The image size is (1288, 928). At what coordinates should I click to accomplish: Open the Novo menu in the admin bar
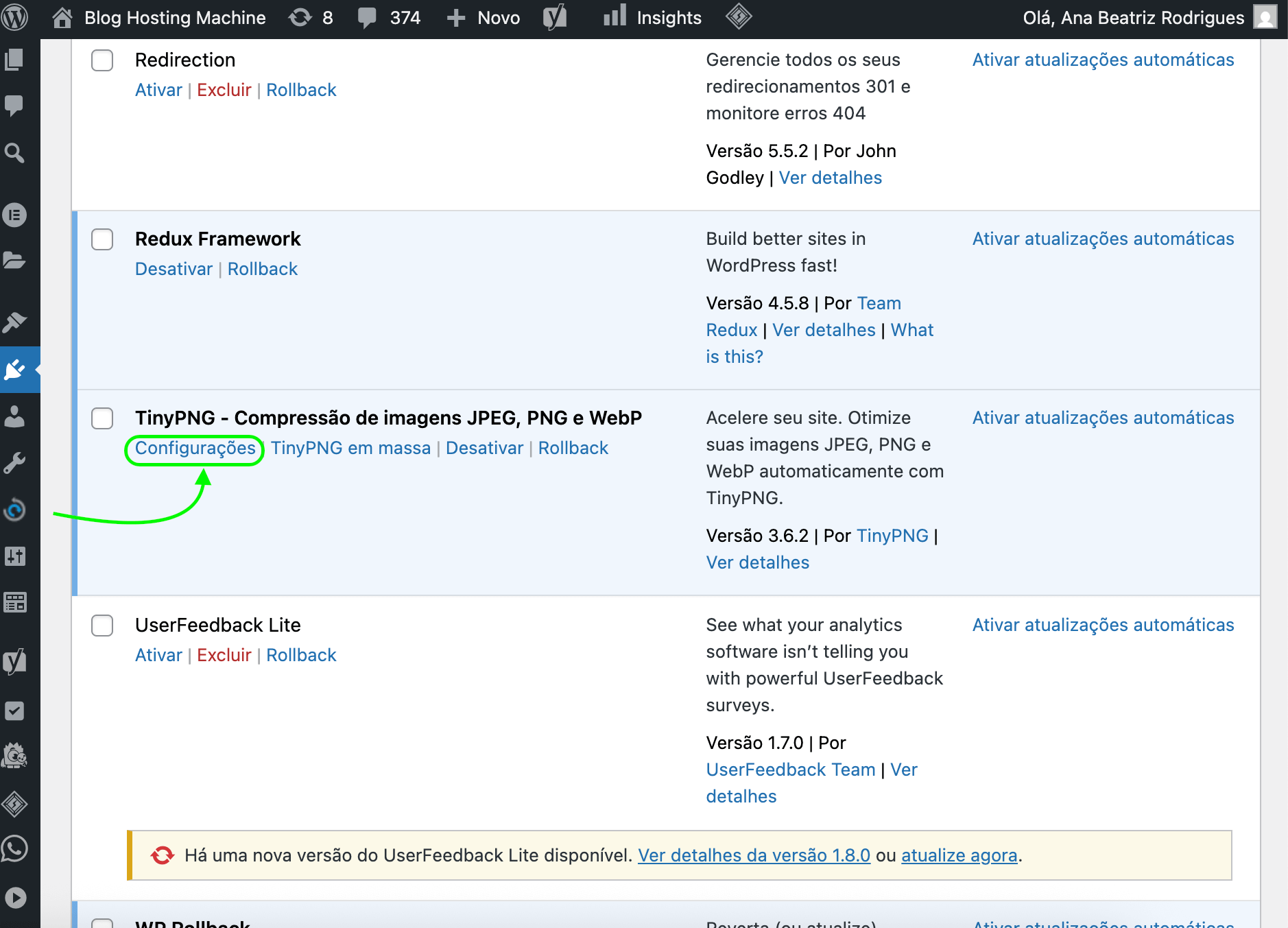[x=484, y=18]
